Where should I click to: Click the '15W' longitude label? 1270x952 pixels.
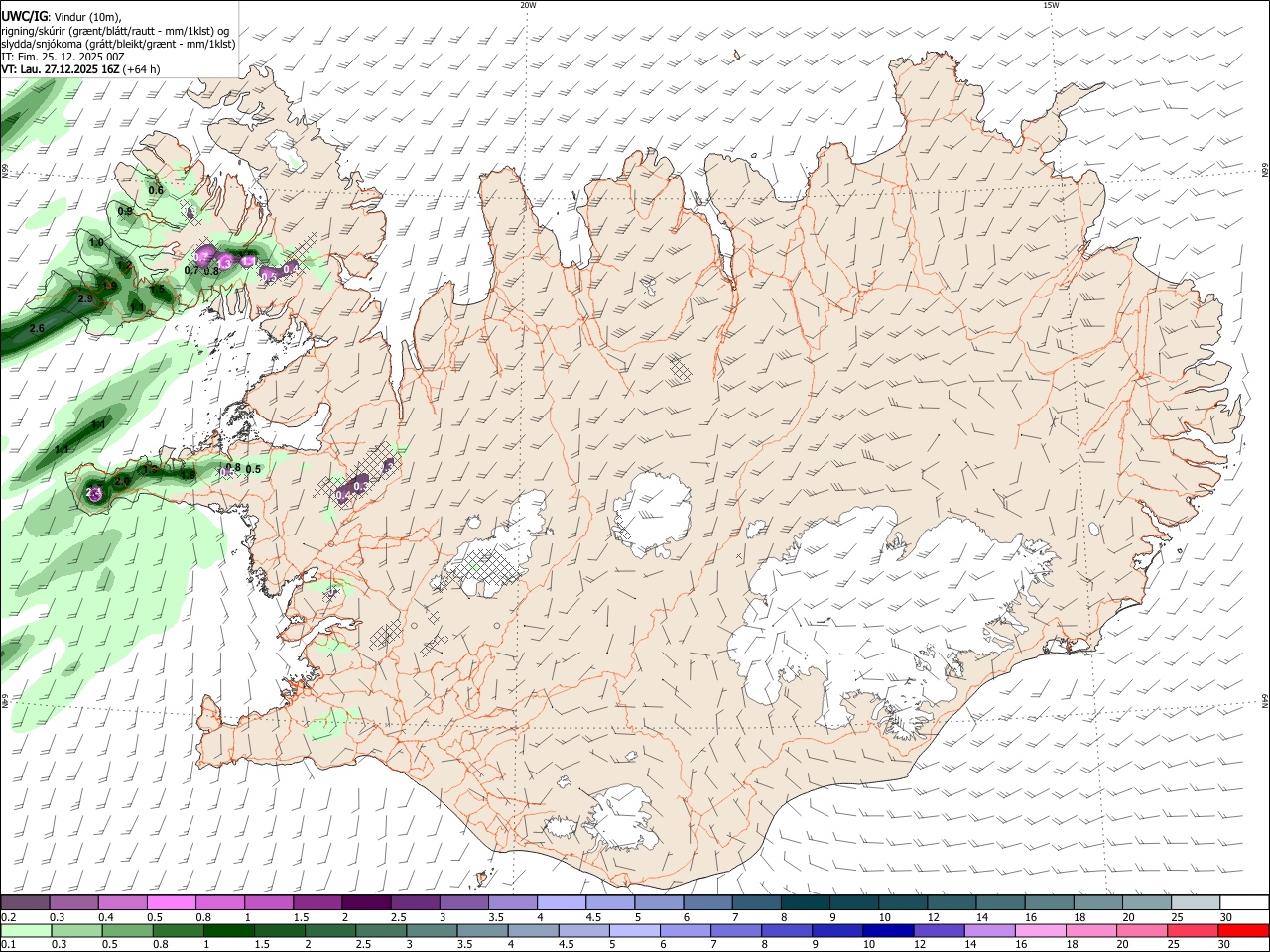[x=1051, y=5]
